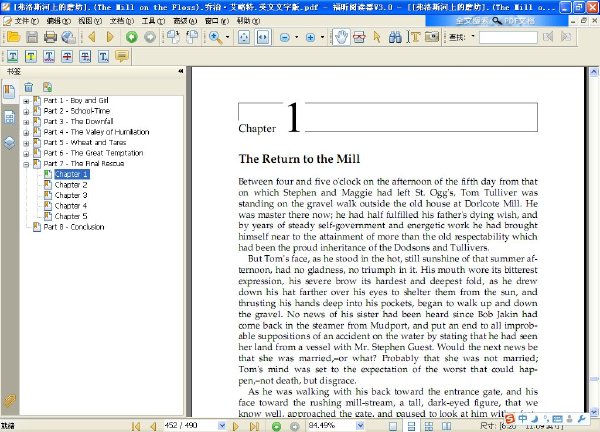Select the Zoom In magnifier tool

(215, 37)
